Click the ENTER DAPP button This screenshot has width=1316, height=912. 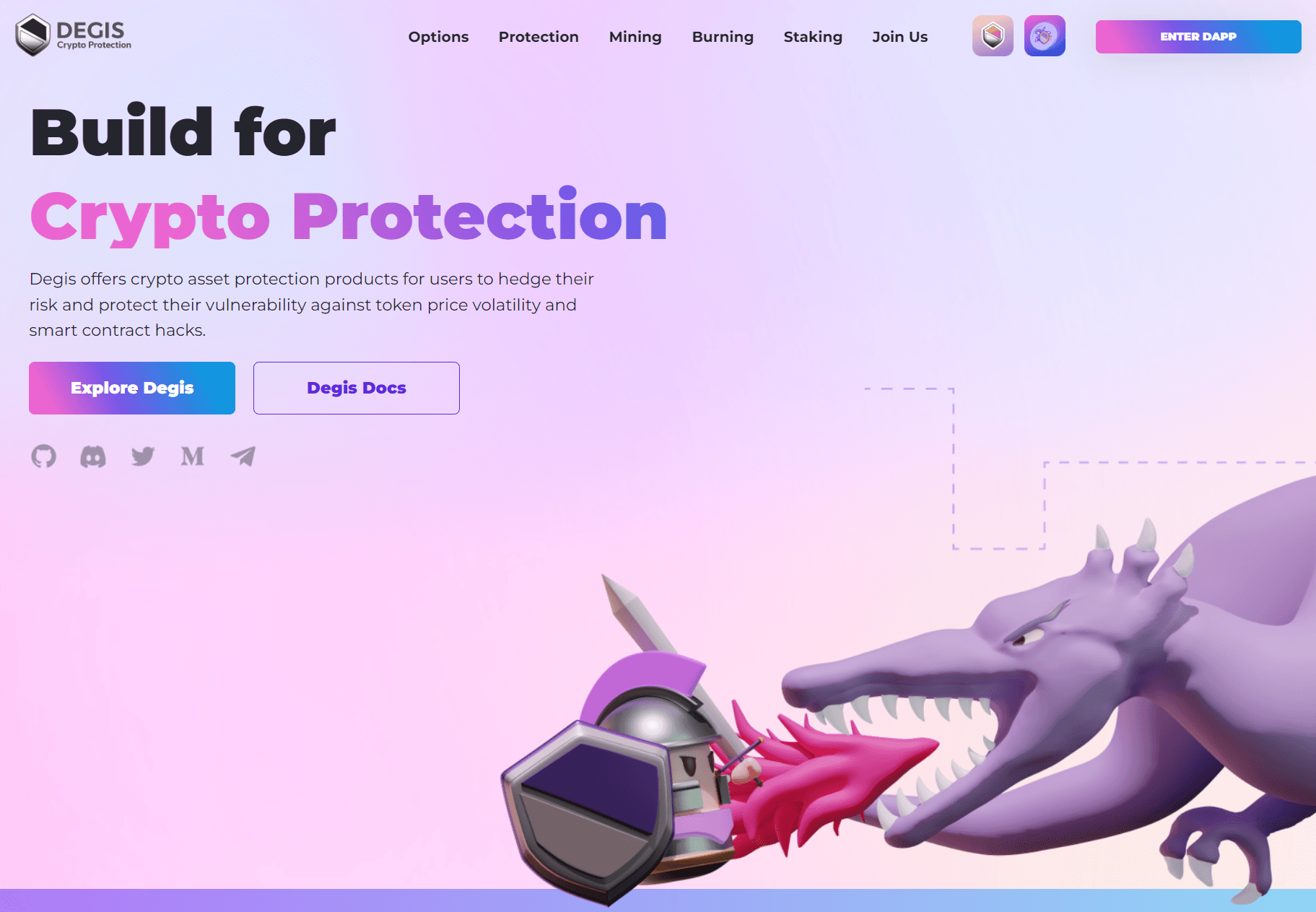(x=1198, y=37)
